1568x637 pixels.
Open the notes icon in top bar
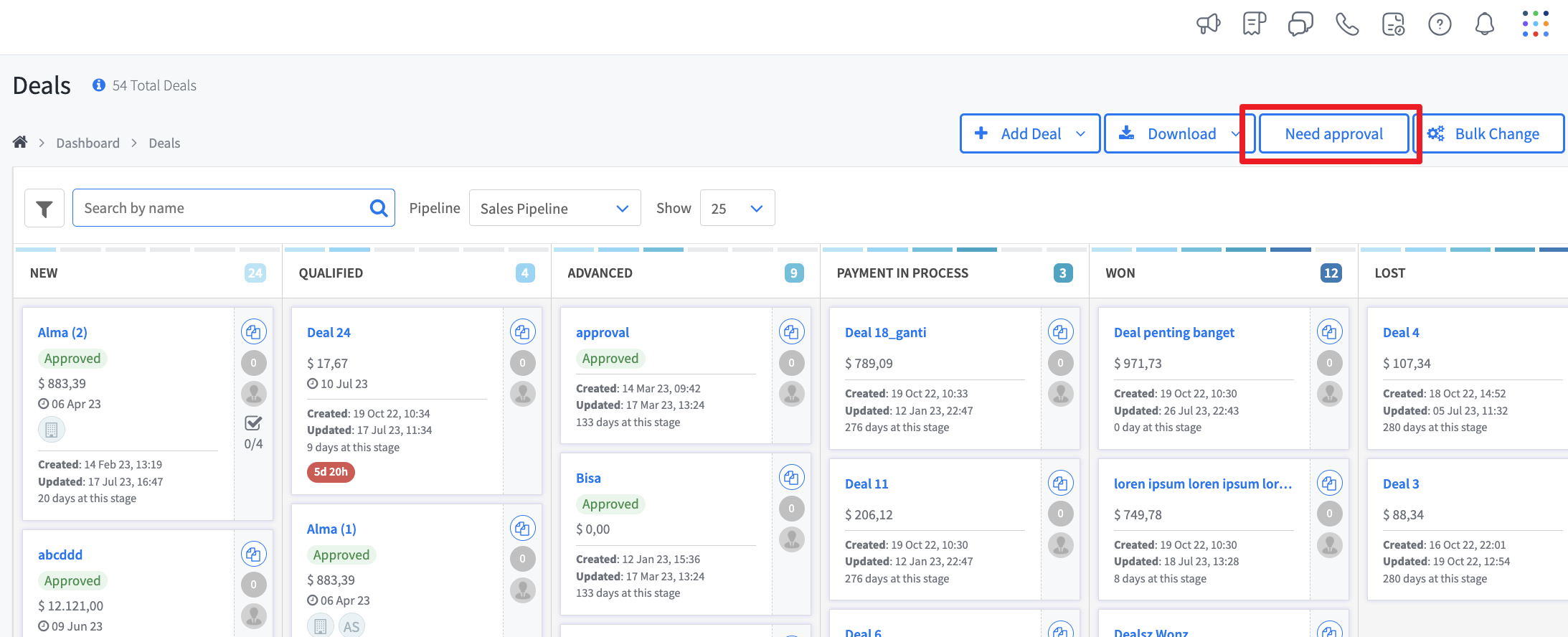coord(1255,24)
